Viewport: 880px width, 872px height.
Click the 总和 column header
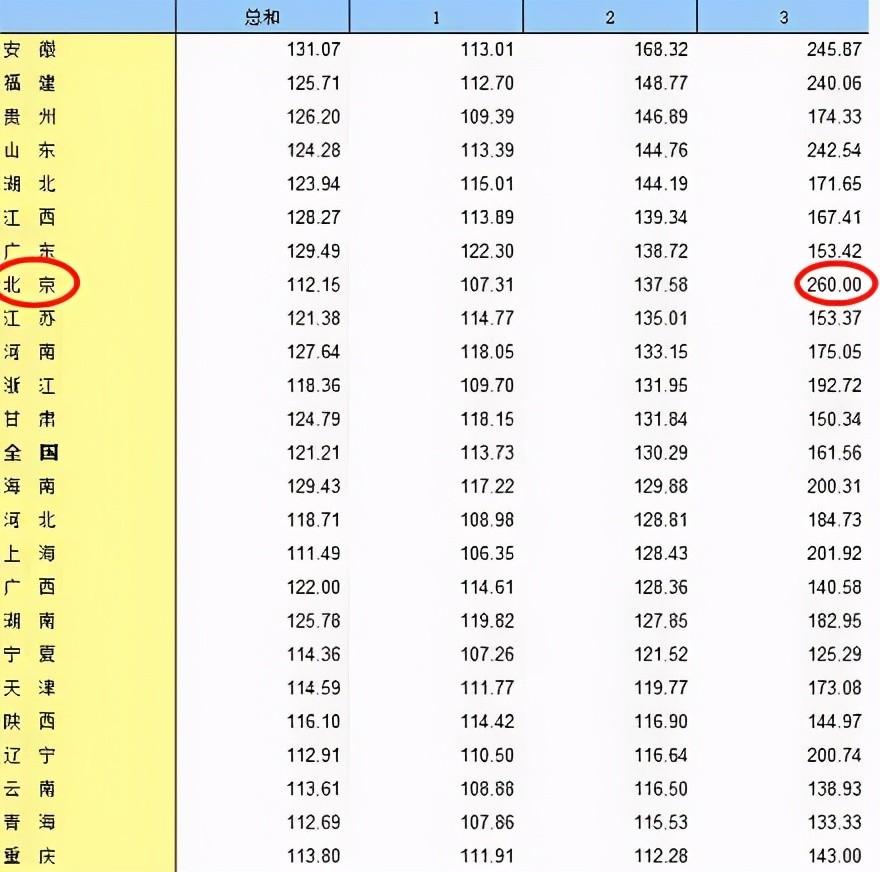point(262,17)
